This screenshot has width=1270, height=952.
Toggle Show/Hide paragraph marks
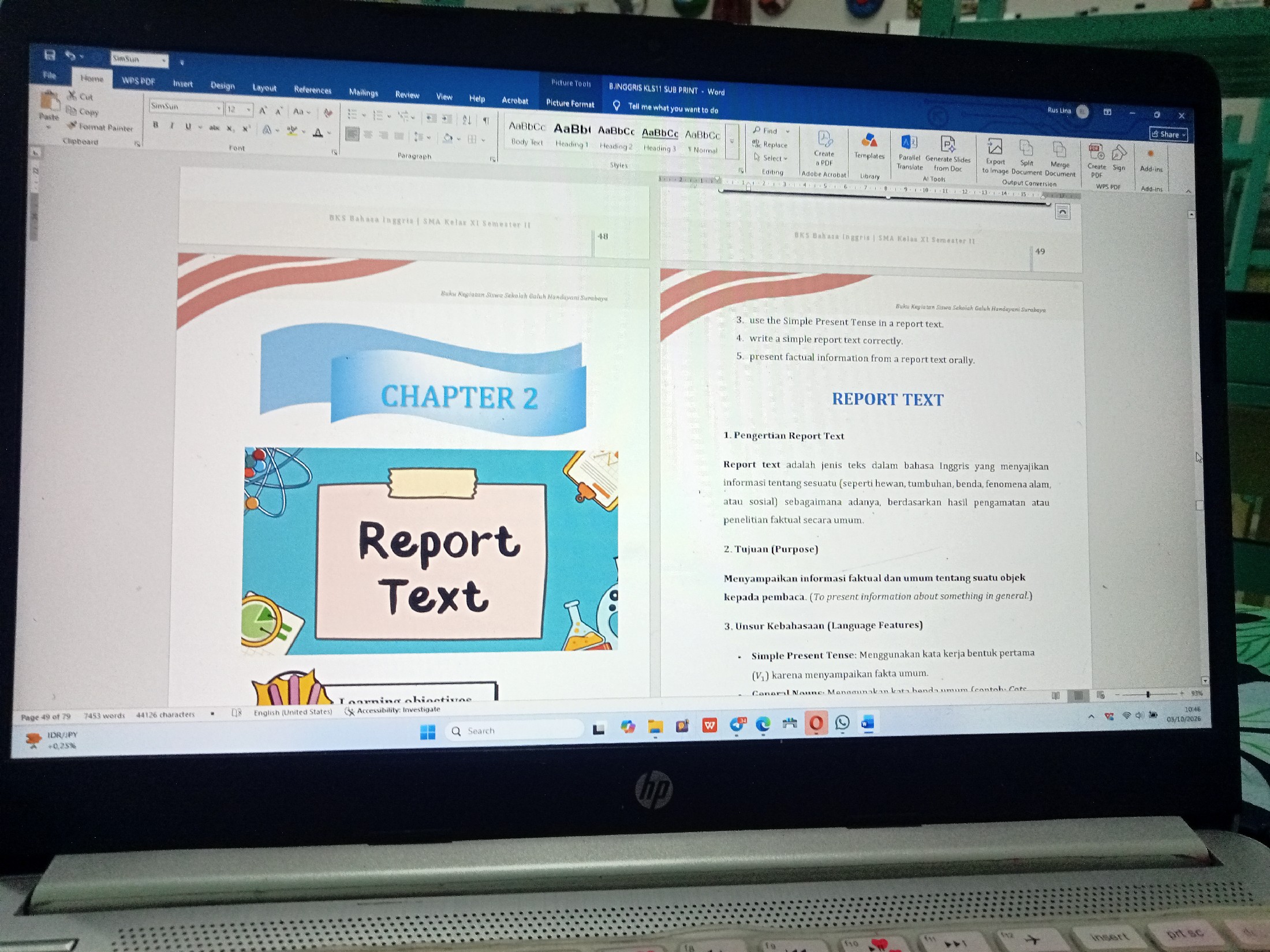486,121
